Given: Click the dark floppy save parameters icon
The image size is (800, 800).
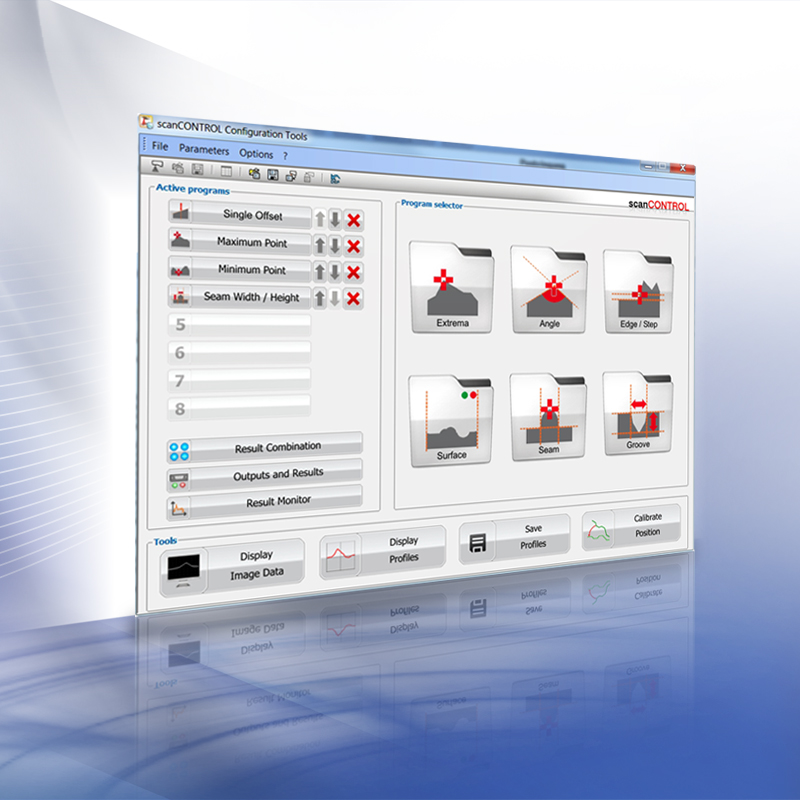Looking at the screenshot, I should point(273,175).
